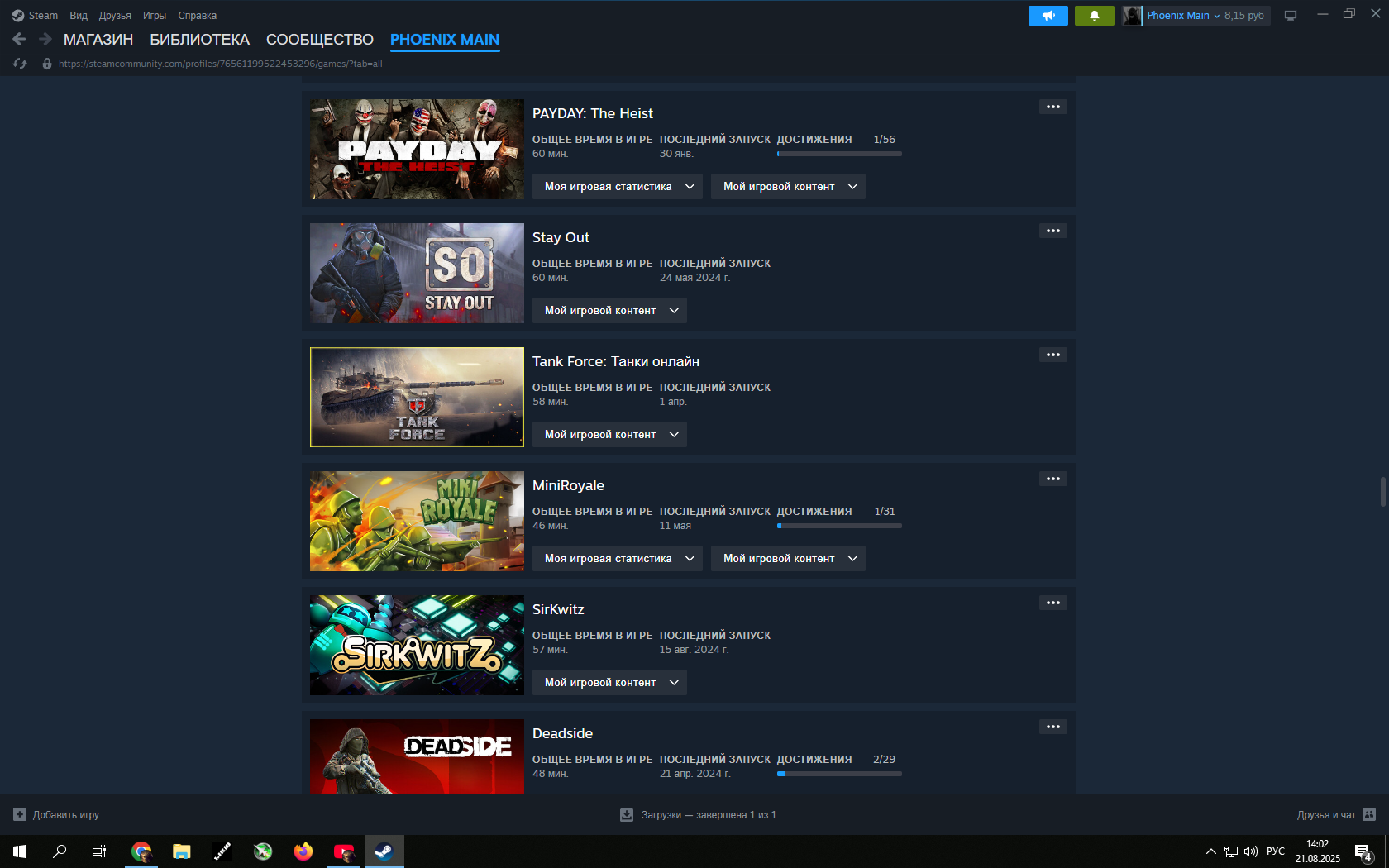Open the SirKwitz title link
The width and height of the screenshot is (1389, 868).
click(558, 609)
